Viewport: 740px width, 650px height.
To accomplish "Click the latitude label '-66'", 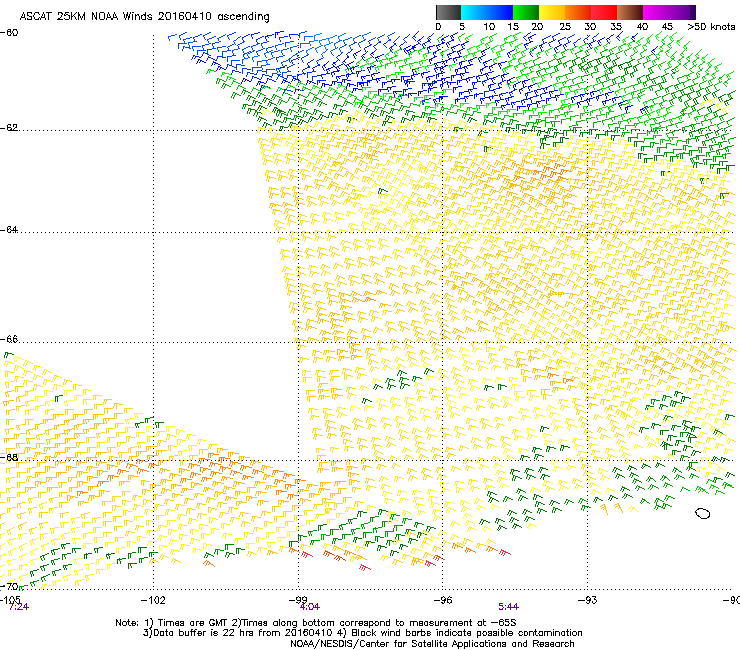I will [x=9, y=339].
